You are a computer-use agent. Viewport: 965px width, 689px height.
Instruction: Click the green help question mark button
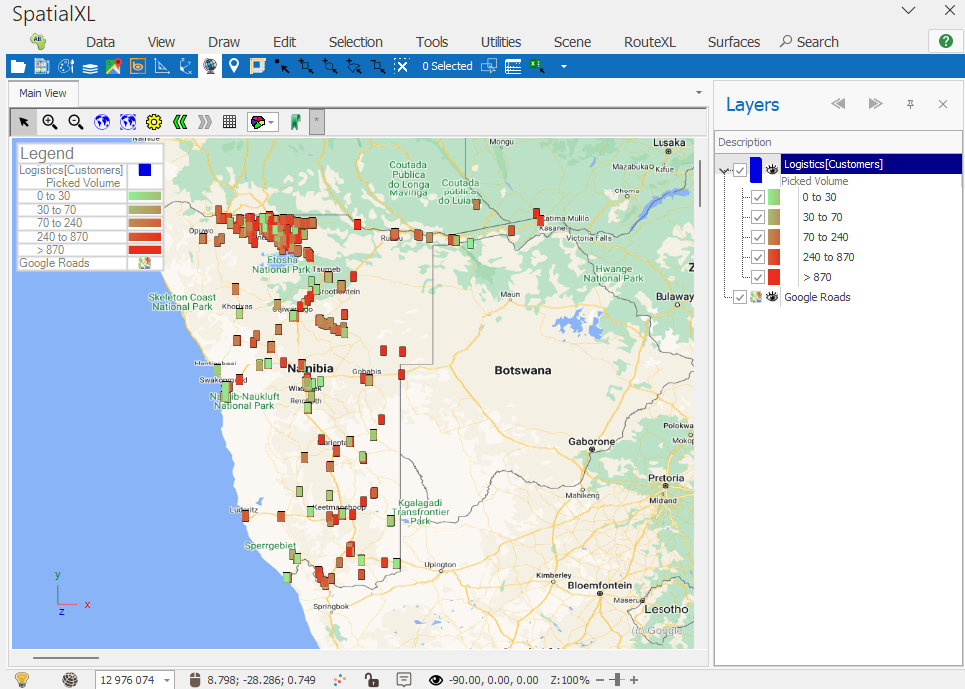[x=945, y=41]
